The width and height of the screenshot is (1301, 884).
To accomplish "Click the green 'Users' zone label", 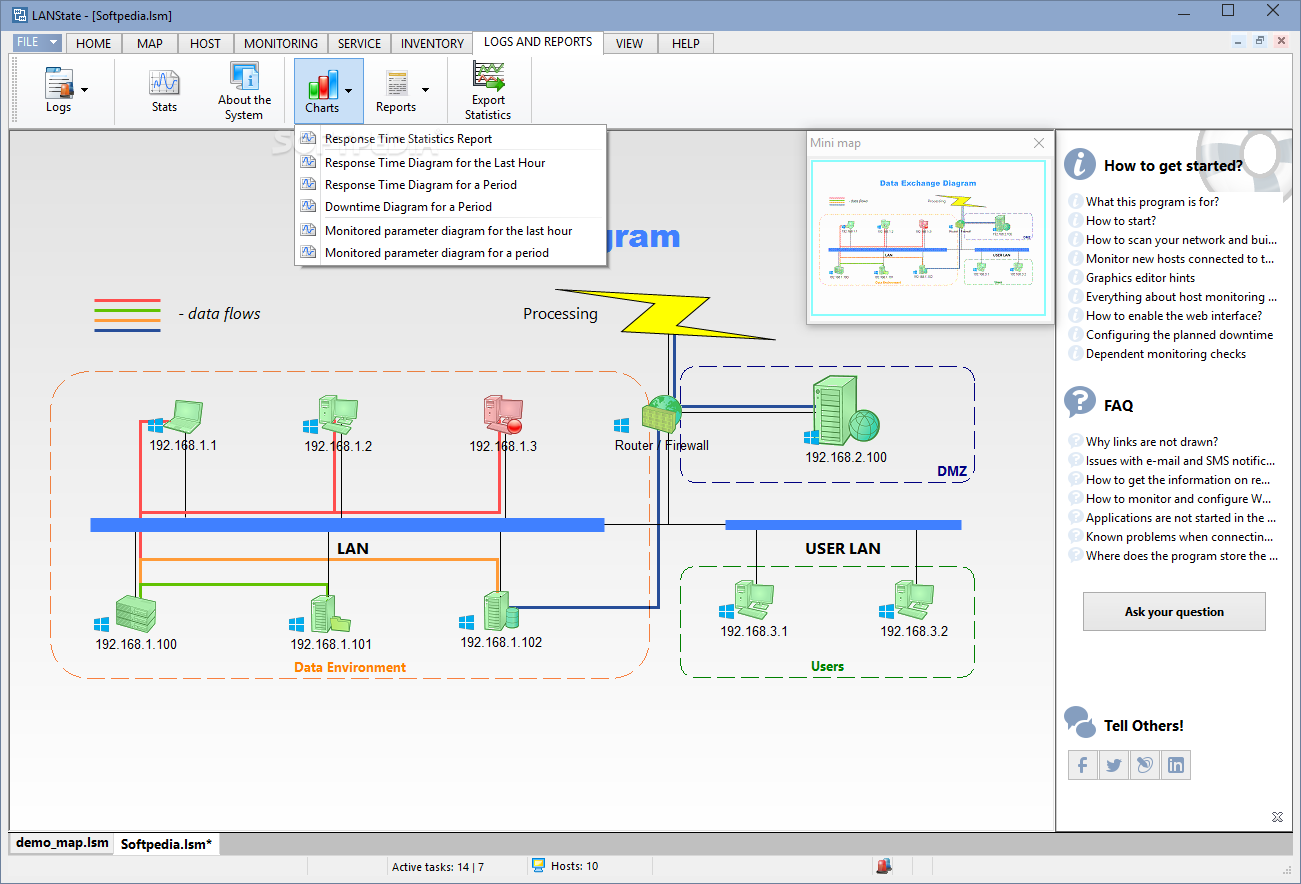I will (x=827, y=666).
